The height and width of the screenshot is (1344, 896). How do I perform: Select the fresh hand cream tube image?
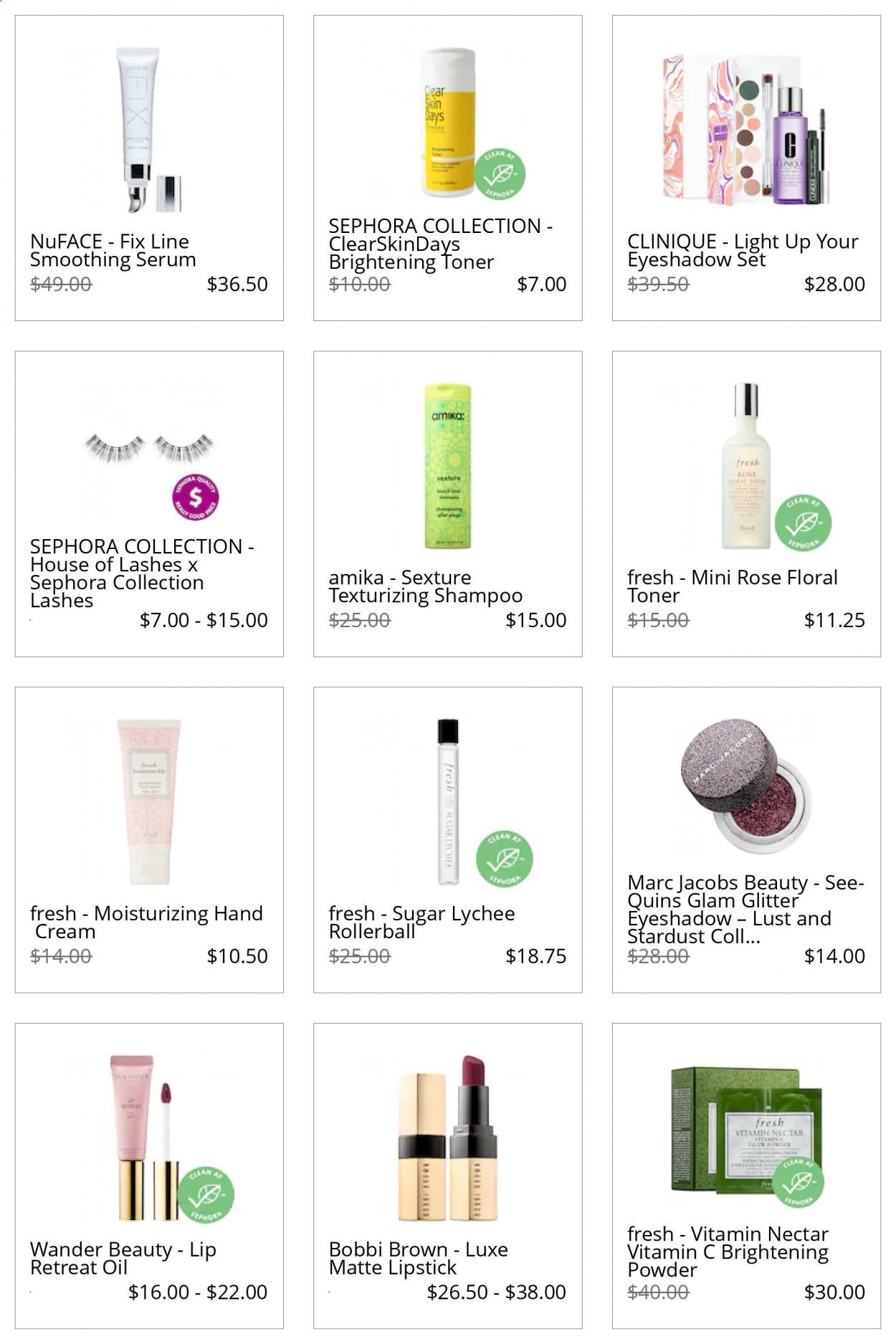(x=149, y=801)
